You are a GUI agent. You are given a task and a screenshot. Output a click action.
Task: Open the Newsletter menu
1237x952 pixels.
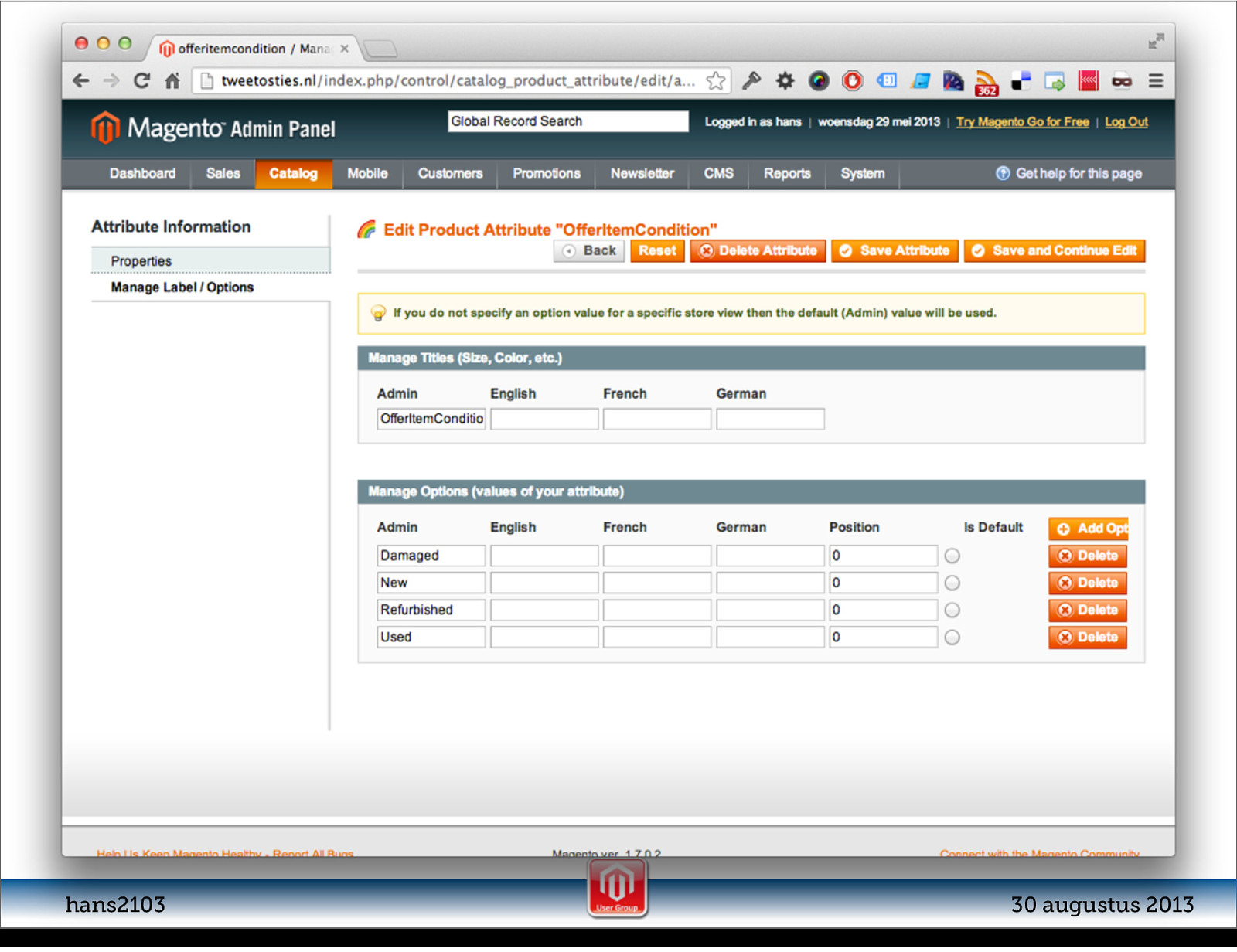[642, 174]
